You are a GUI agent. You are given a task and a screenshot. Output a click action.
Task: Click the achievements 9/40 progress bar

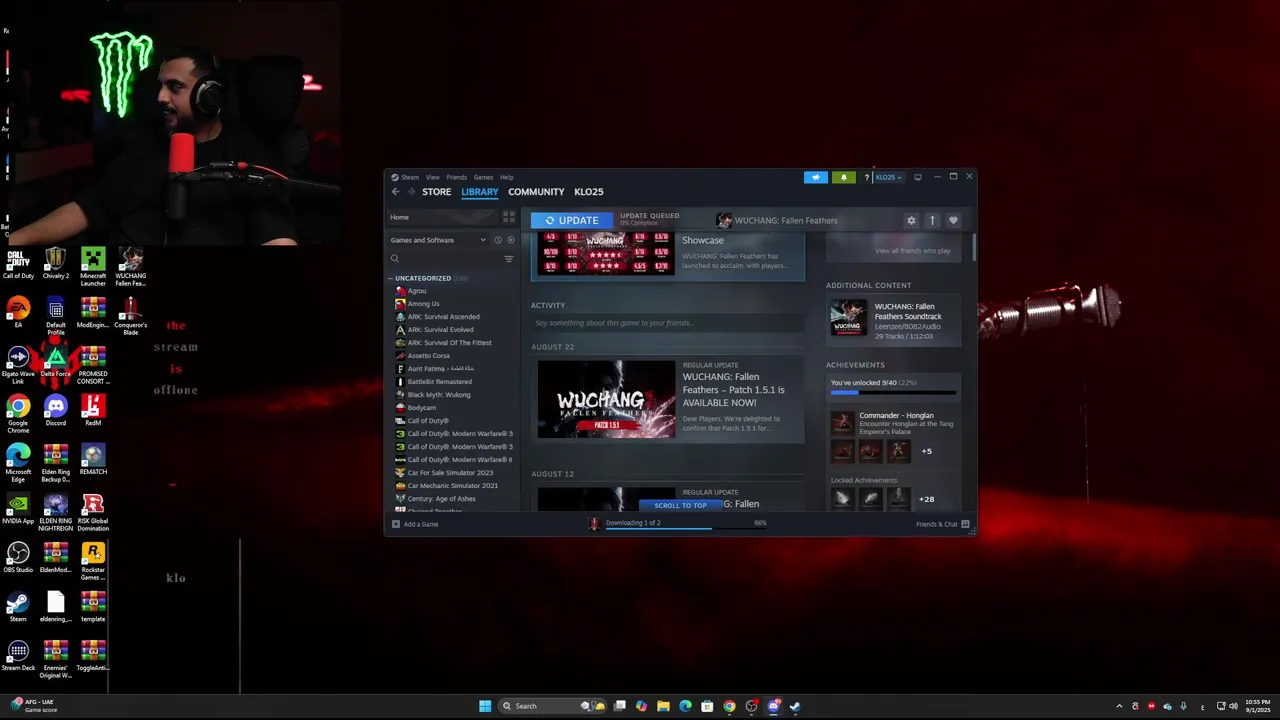893,393
